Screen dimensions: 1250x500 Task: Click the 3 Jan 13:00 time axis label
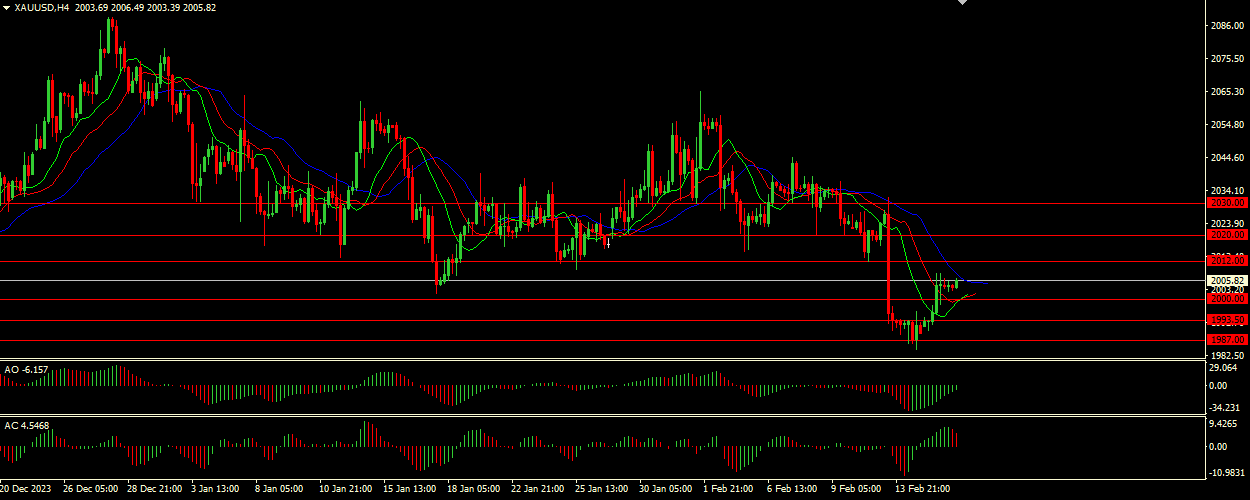point(215,490)
